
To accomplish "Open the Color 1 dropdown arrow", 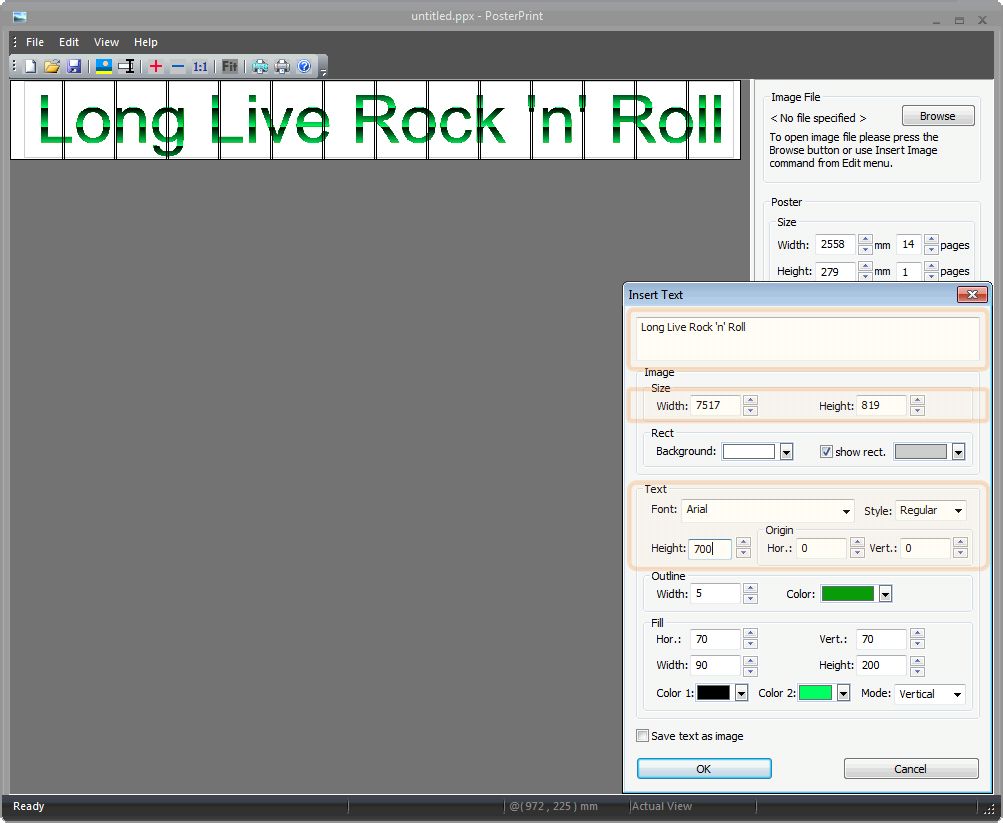I will coord(741,693).
